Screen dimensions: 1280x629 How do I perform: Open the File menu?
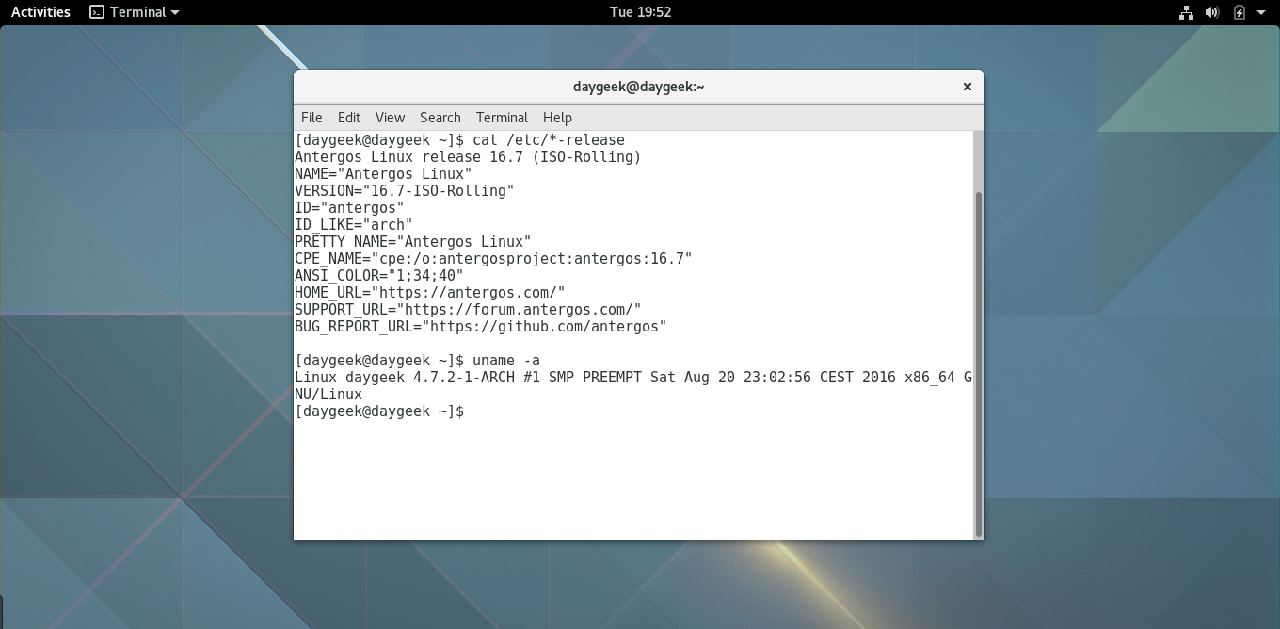312,117
